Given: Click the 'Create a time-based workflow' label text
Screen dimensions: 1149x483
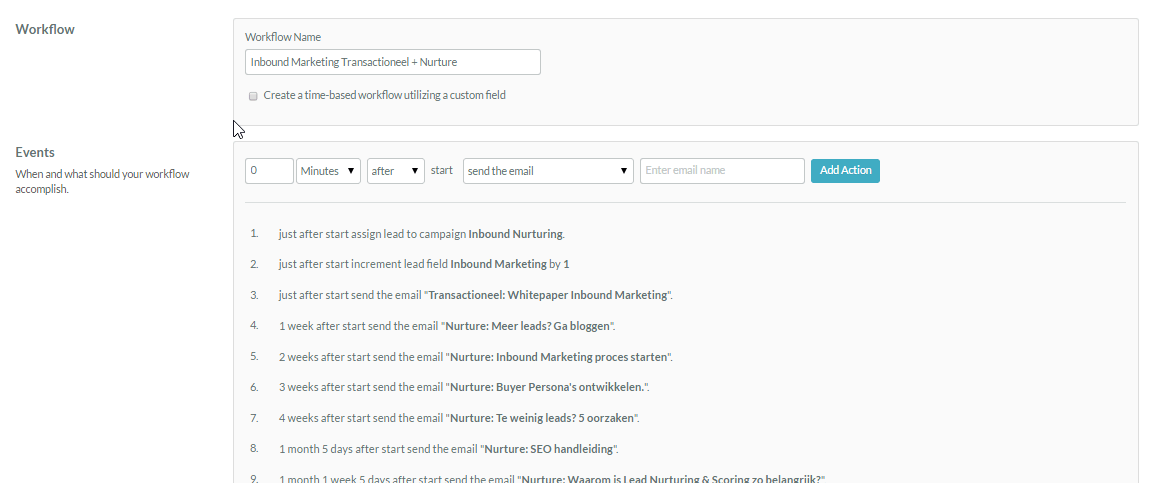Looking at the screenshot, I should (384, 96).
